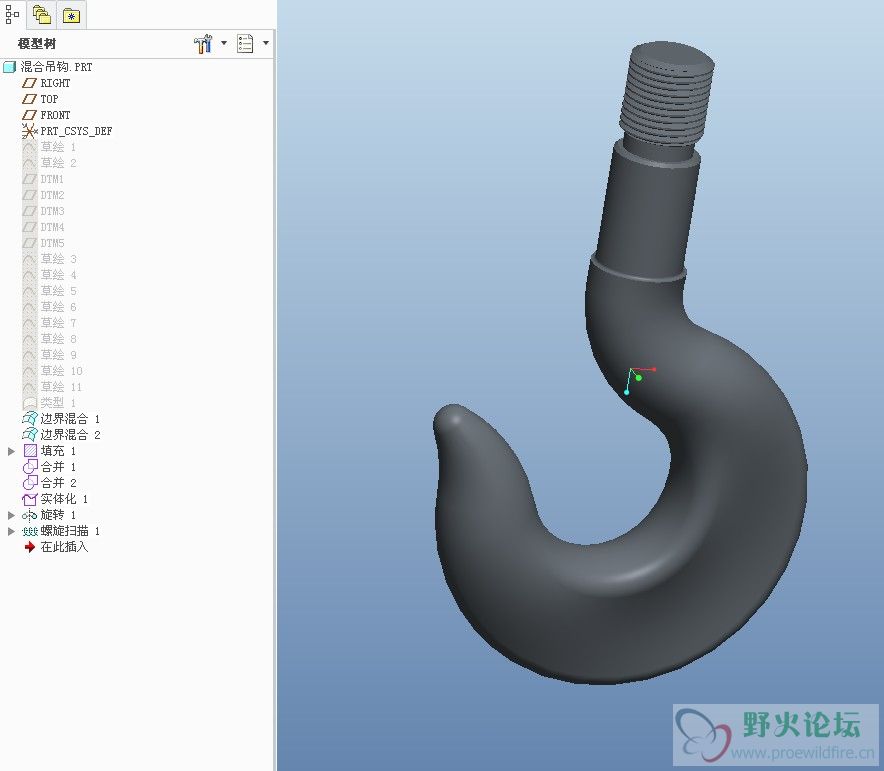Click the RIGHT plane icon

(29, 83)
